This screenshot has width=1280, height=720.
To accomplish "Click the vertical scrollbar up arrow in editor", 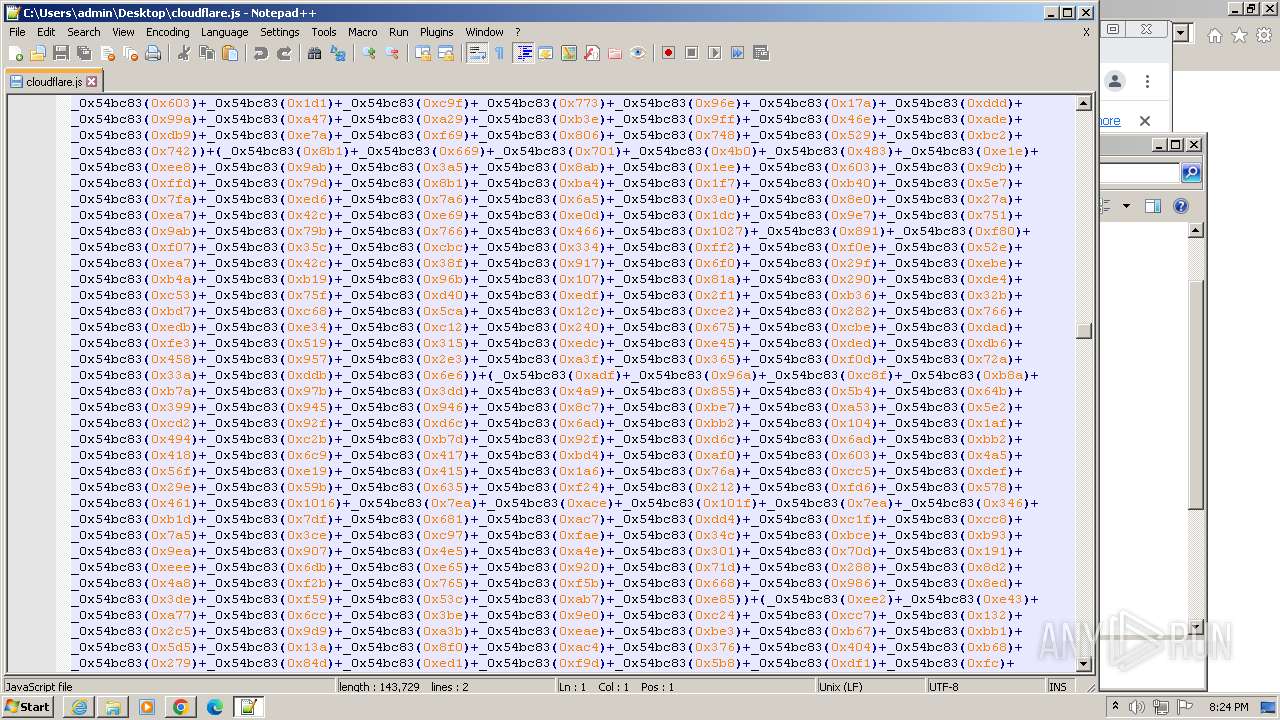I will click(x=1084, y=103).
